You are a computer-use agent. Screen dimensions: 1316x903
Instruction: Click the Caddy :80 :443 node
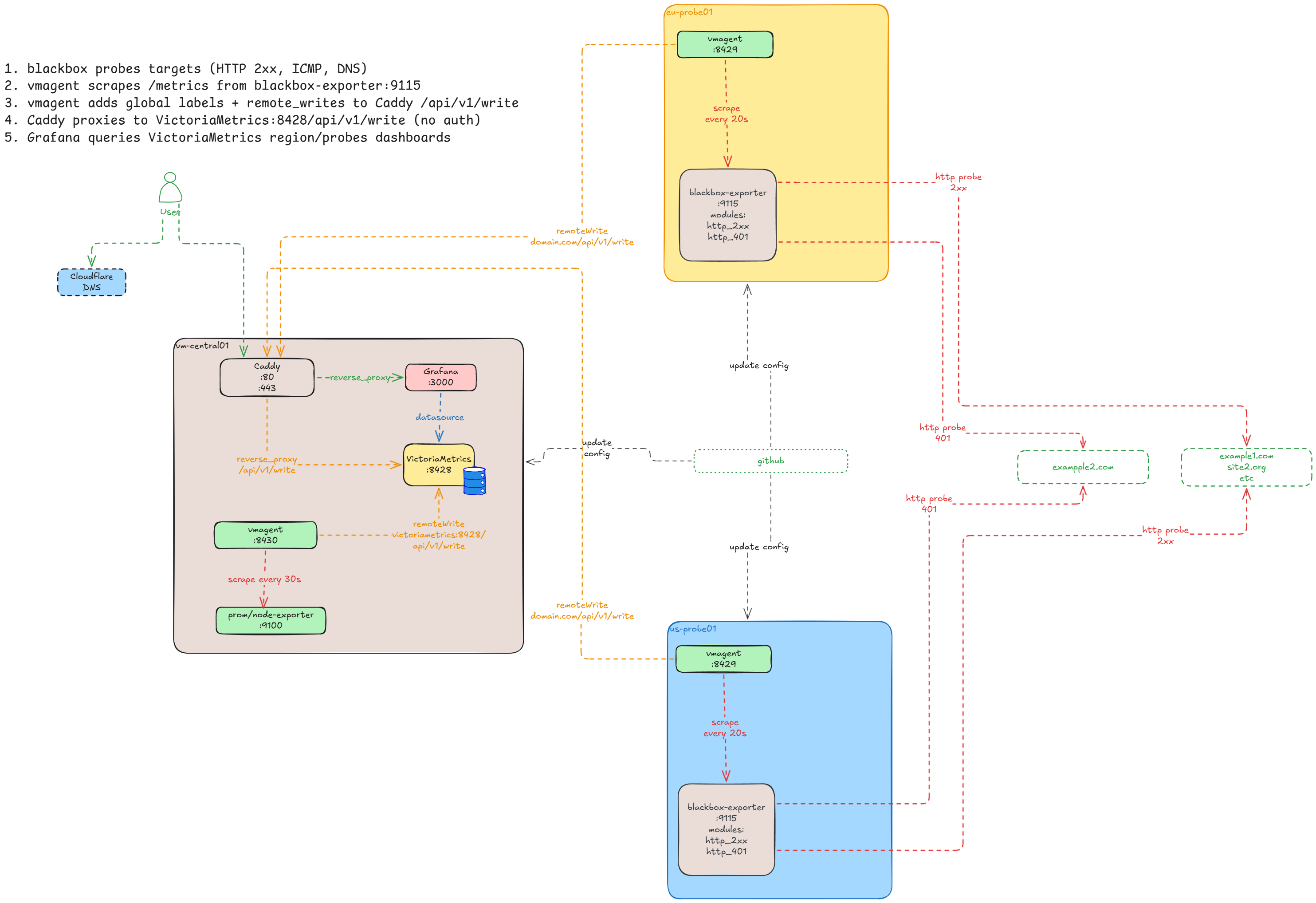coord(267,377)
